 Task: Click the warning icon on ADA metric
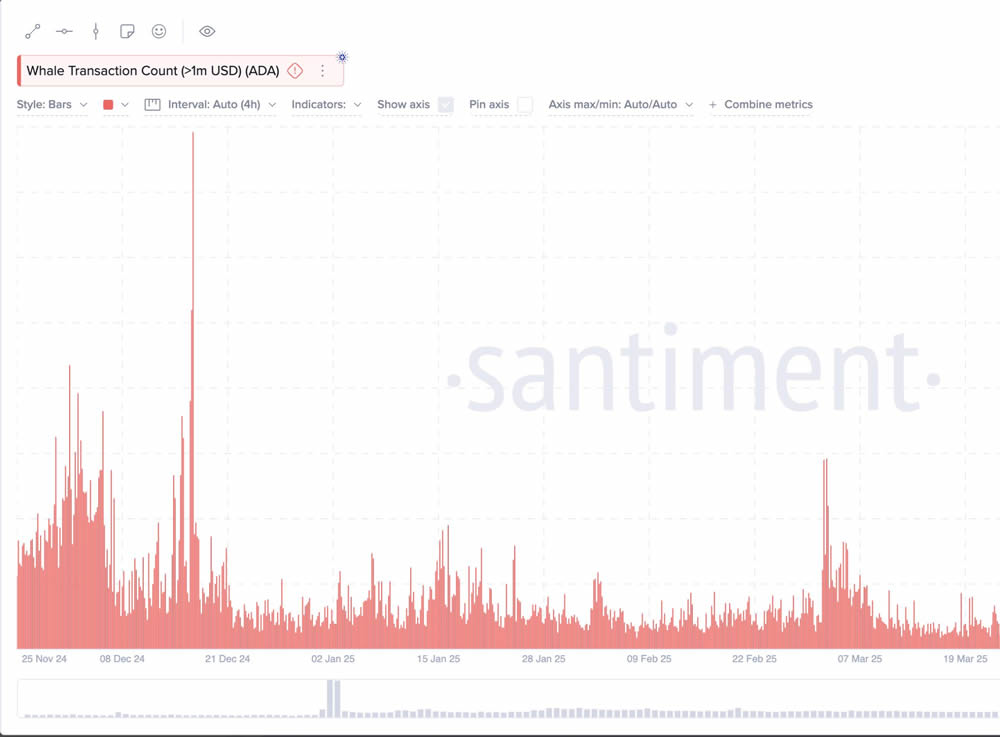click(x=295, y=71)
